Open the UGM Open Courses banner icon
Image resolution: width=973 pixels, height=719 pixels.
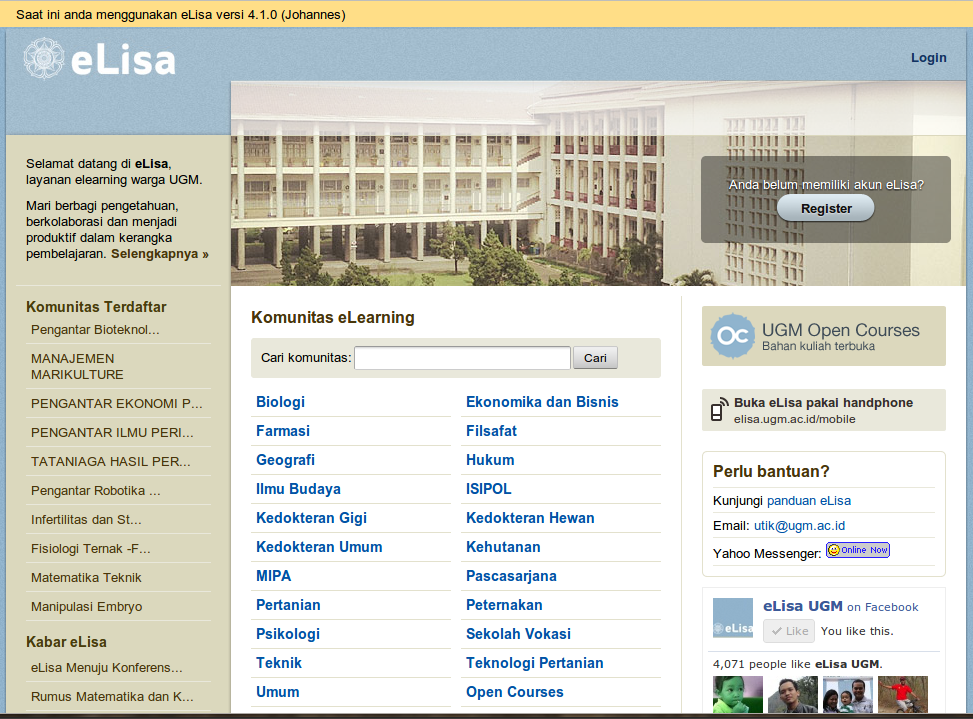(x=732, y=336)
